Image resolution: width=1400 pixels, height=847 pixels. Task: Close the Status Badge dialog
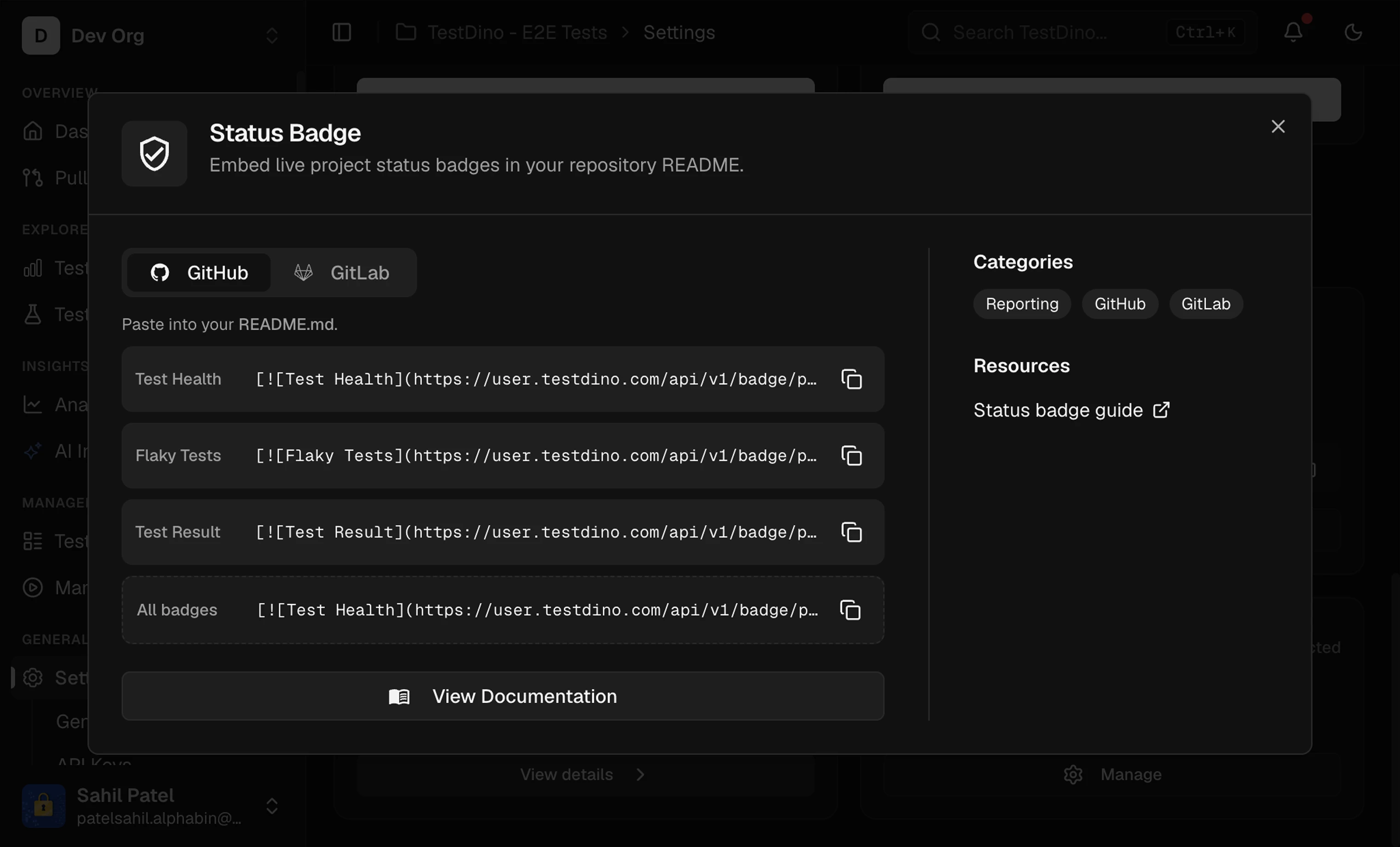(1278, 126)
